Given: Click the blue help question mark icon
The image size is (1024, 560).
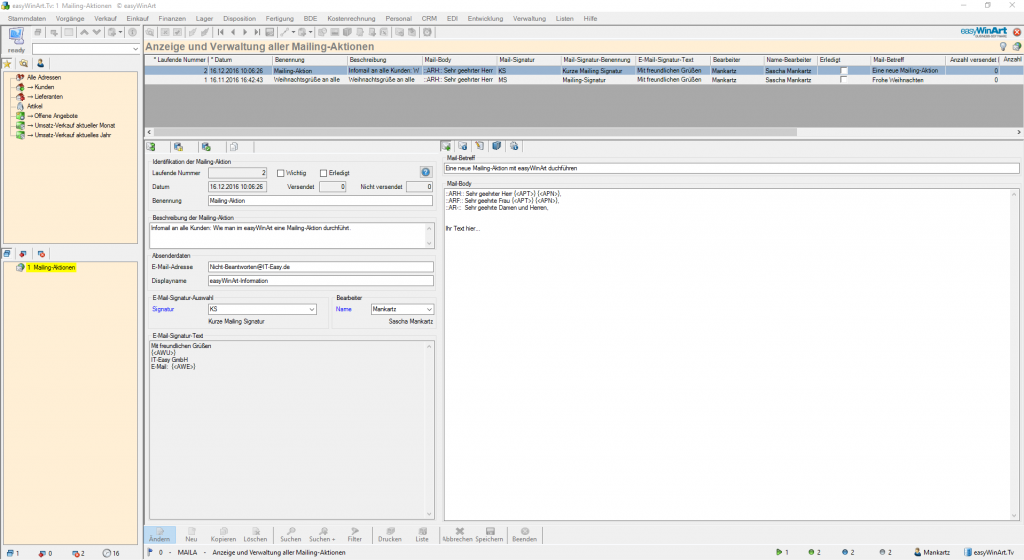Looking at the screenshot, I should point(425,172).
